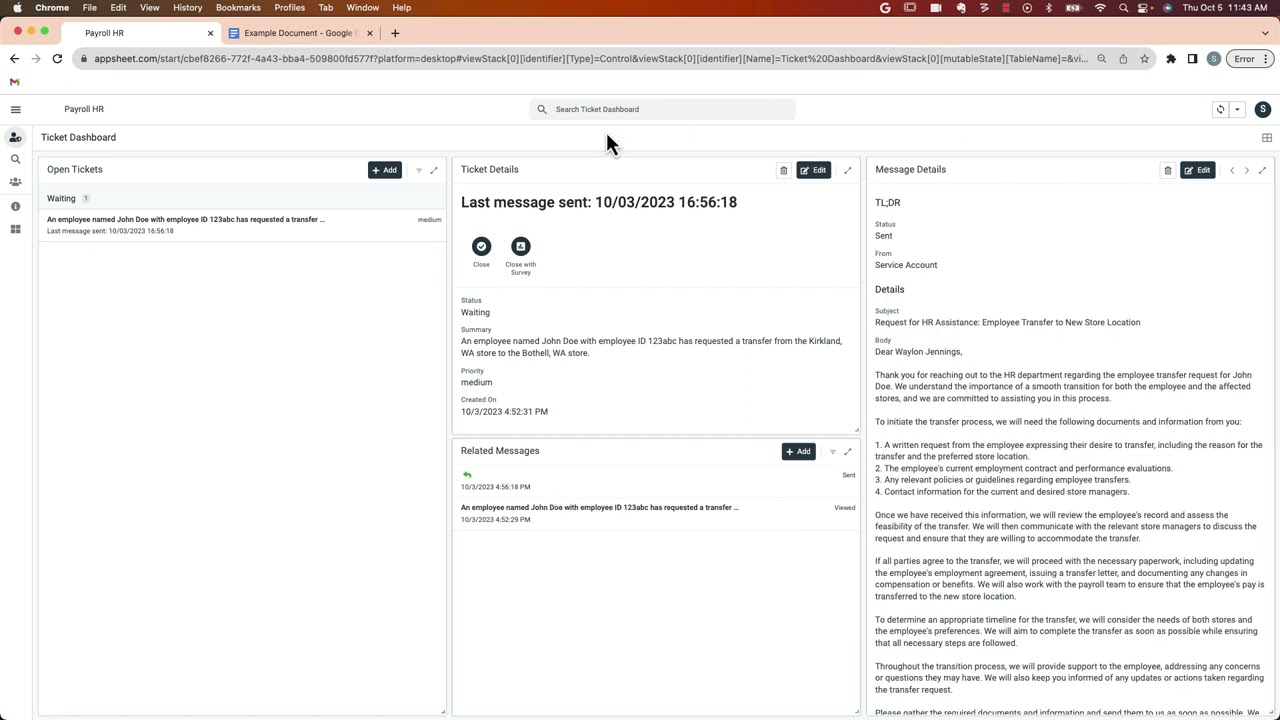This screenshot has width=1280, height=720.
Task: Go back with browser back arrow
Action: [14, 59]
